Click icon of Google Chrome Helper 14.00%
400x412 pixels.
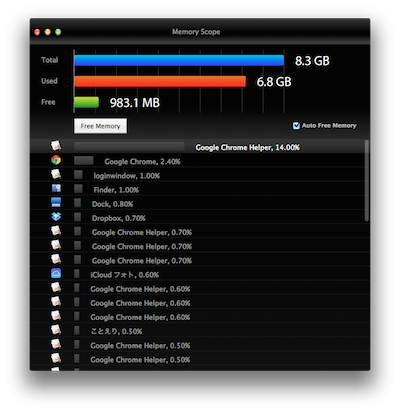[x=56, y=146]
